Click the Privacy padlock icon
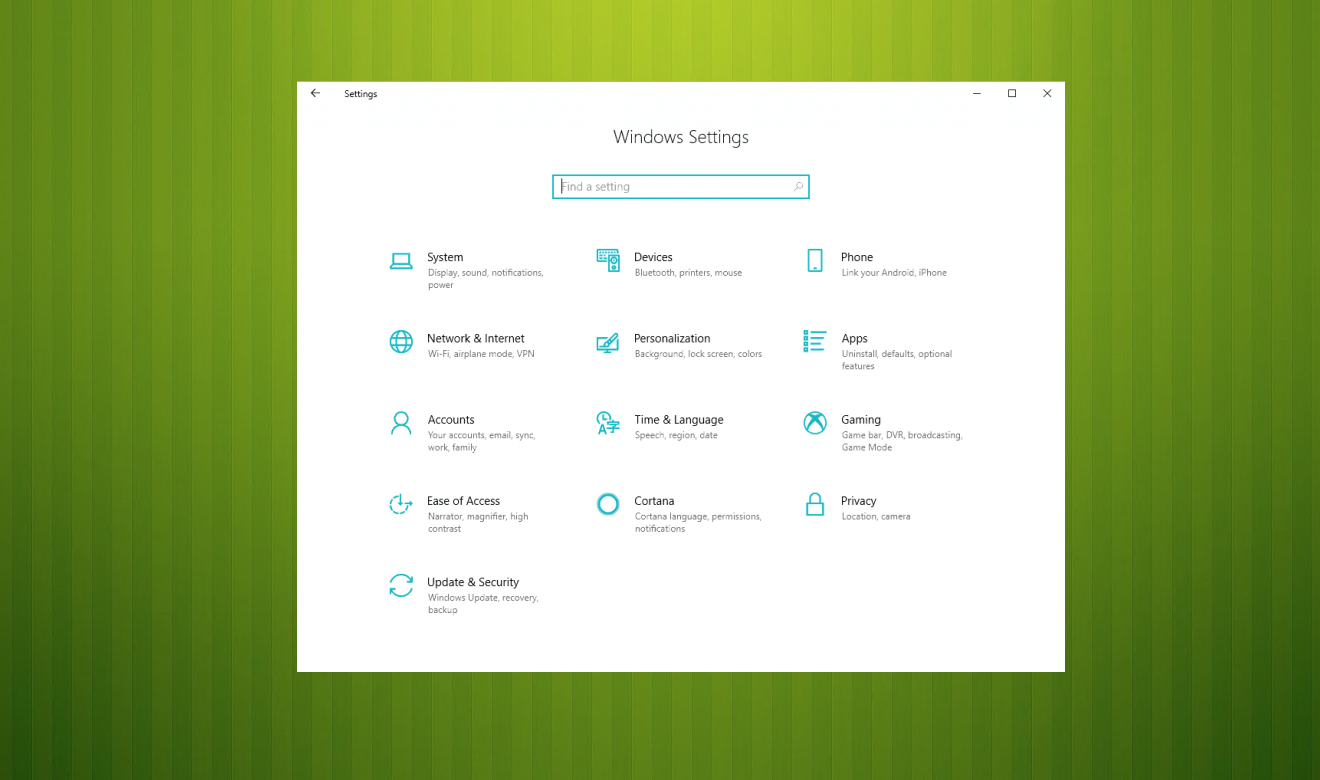1320x780 pixels. [815, 504]
